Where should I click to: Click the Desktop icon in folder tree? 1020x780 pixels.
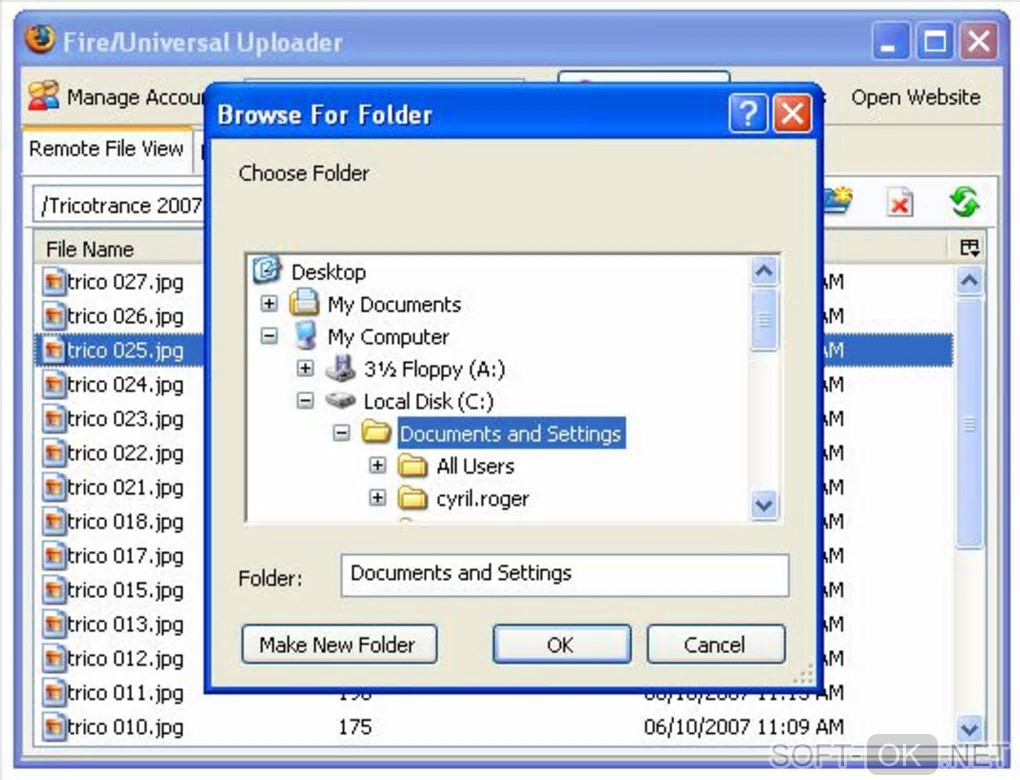click(267, 270)
